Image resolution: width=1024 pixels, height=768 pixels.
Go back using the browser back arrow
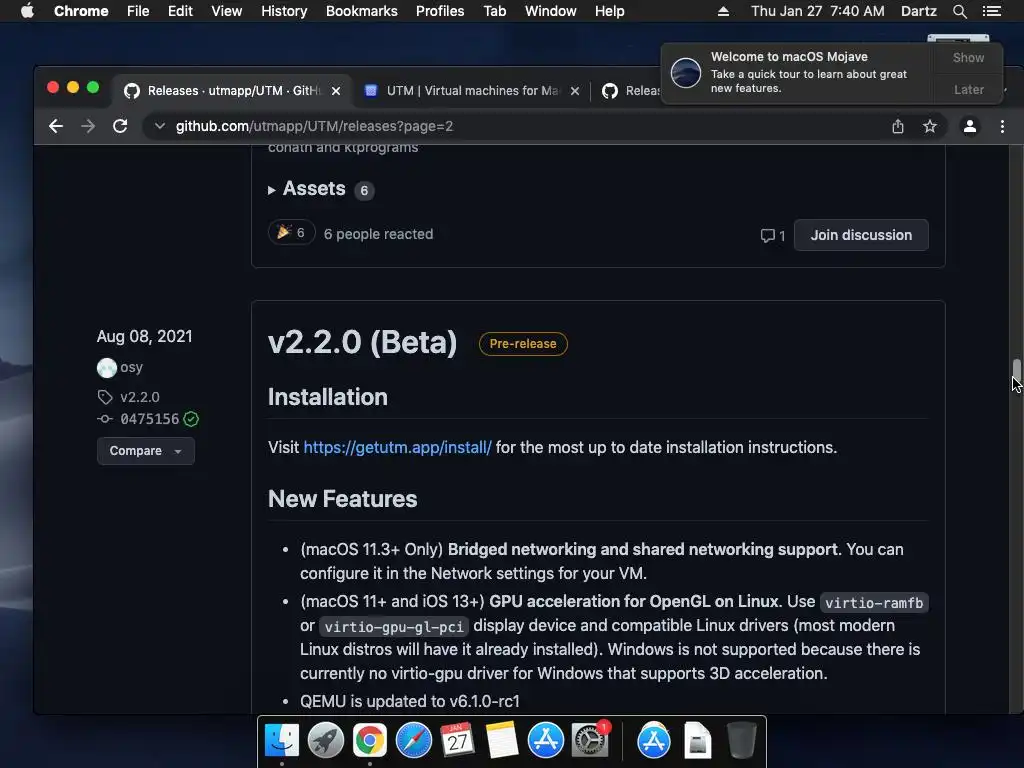coord(56,126)
